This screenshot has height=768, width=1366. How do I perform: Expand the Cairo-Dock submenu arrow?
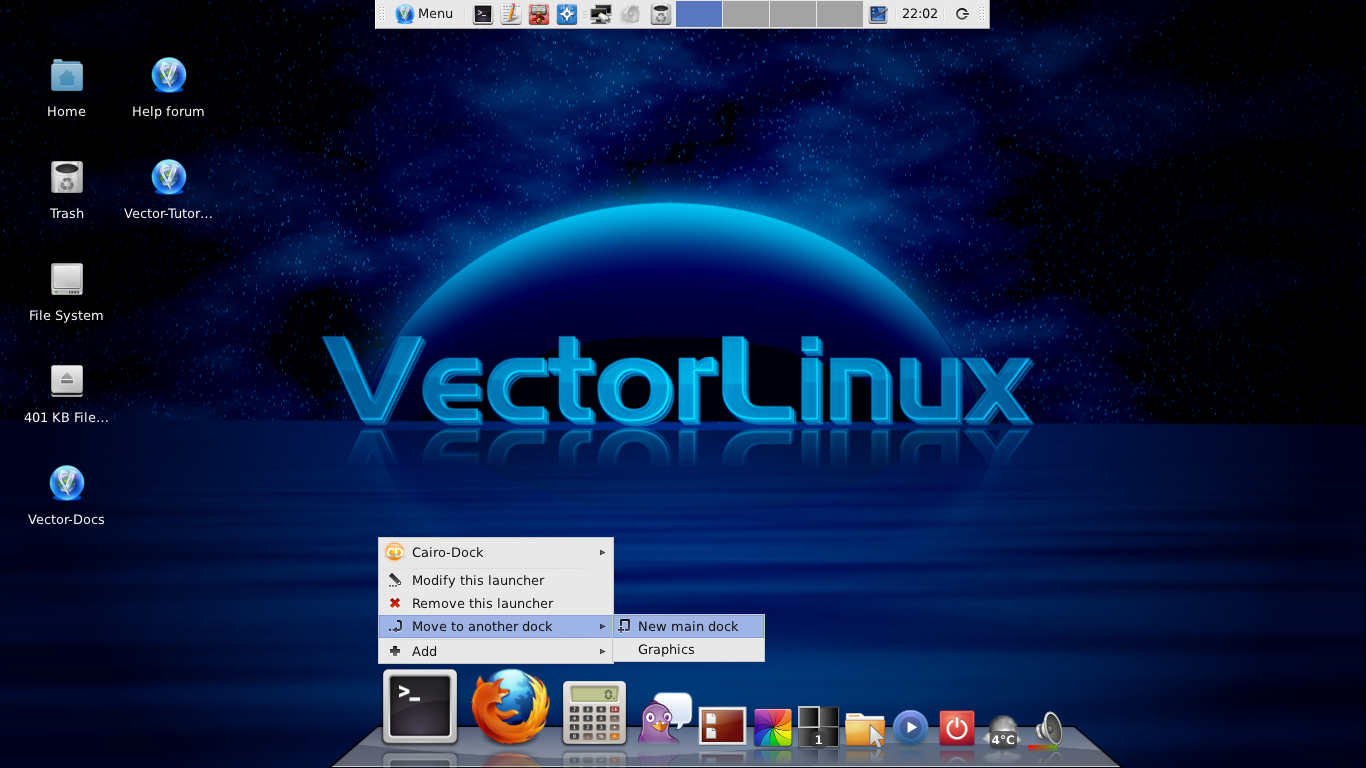point(602,552)
